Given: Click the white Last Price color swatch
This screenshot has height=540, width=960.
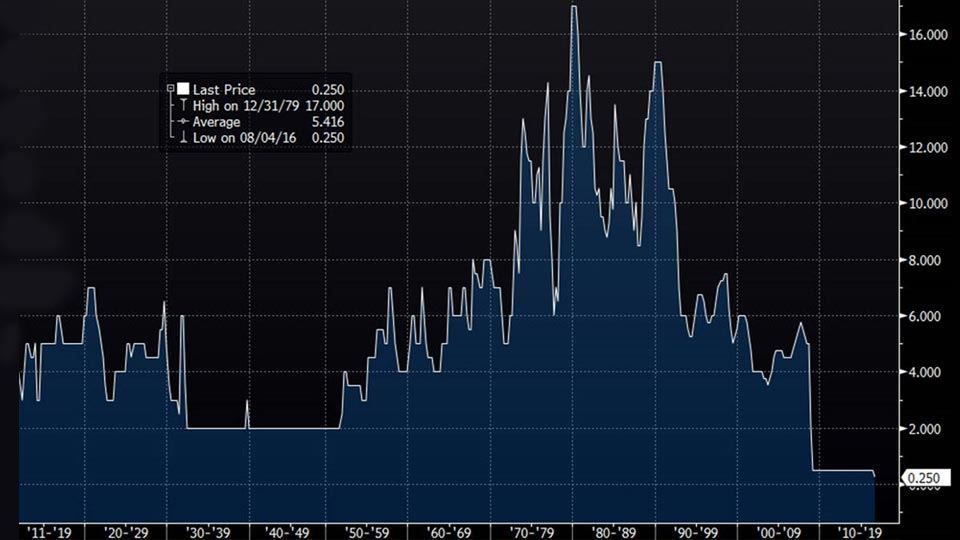Looking at the screenshot, I should tap(183, 89).
